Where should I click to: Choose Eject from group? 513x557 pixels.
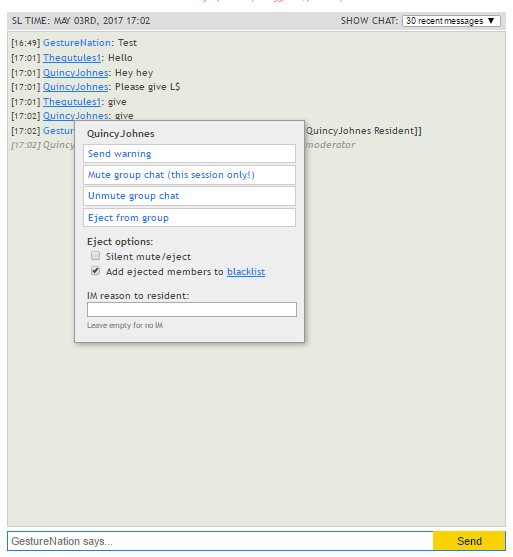189,217
